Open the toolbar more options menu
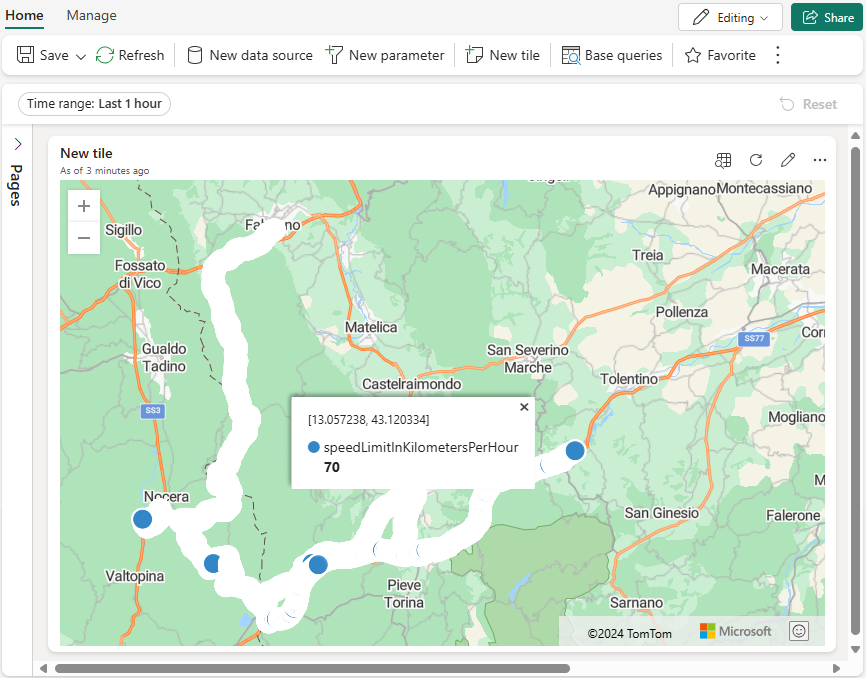This screenshot has height=678, width=866. pyautogui.click(x=778, y=55)
